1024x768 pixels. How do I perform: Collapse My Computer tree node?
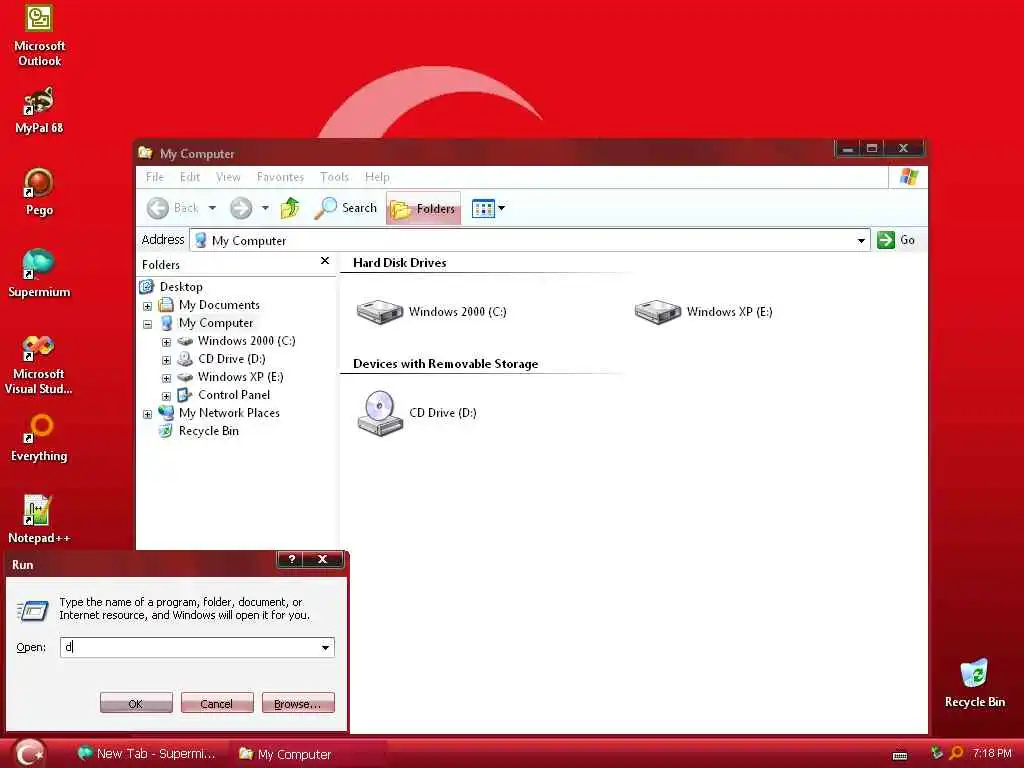click(148, 324)
